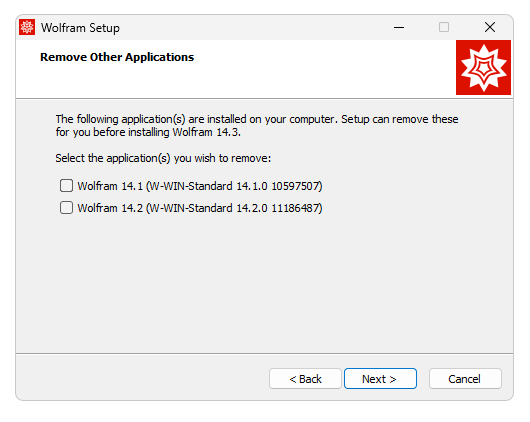Click the 'The following application(s) are installed' description text
Screen dimensions: 530x422
257,119
